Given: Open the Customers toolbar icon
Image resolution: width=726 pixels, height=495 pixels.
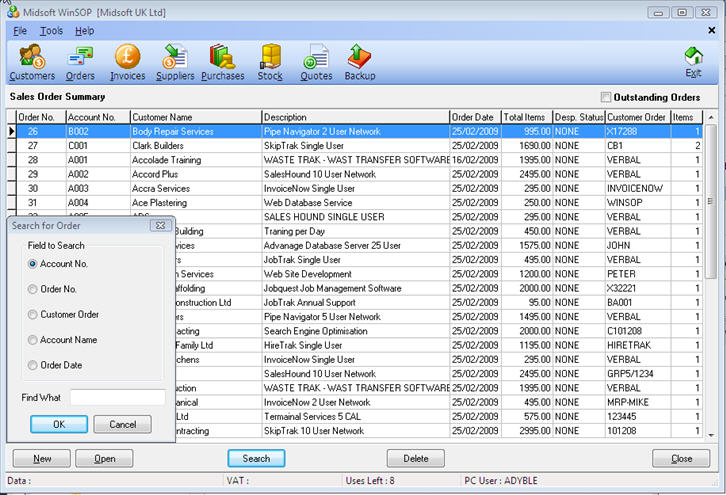Looking at the screenshot, I should click(32, 63).
